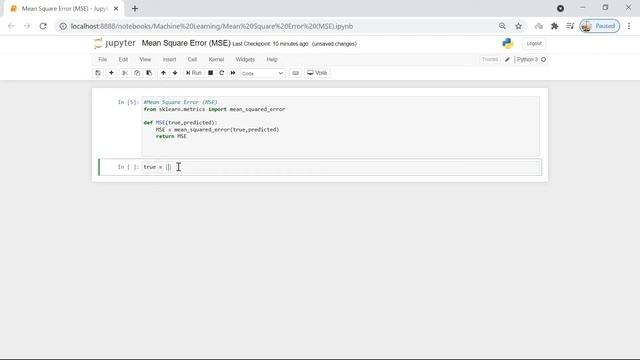Click the MSE function definition code cell
640x360 pixels.
click(340, 126)
